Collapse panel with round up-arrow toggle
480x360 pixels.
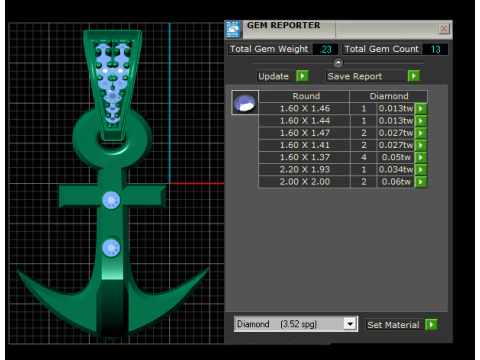338,62
